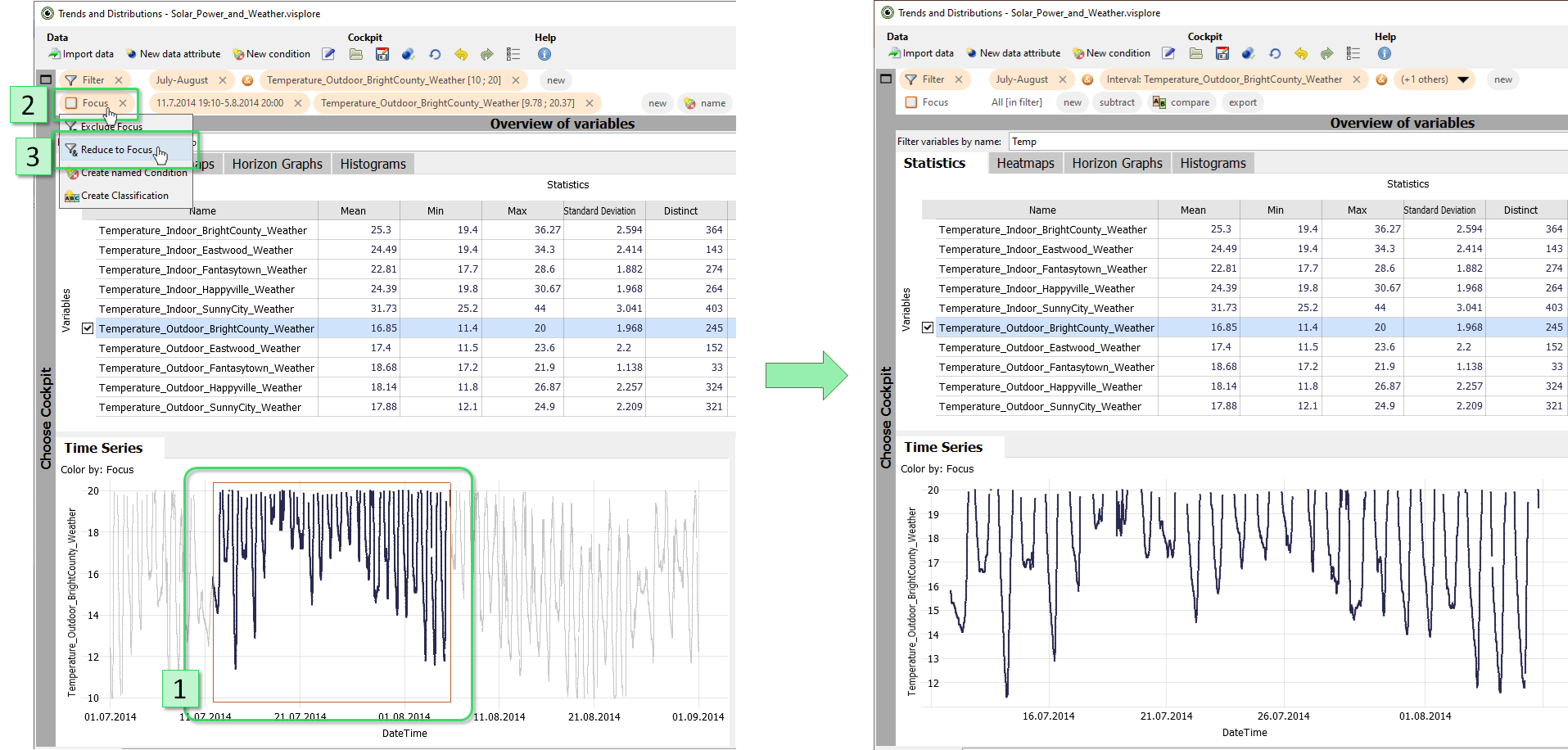The image size is (1568, 750).
Task: Toggle checked variable checkbox in right table
Action: [928, 328]
